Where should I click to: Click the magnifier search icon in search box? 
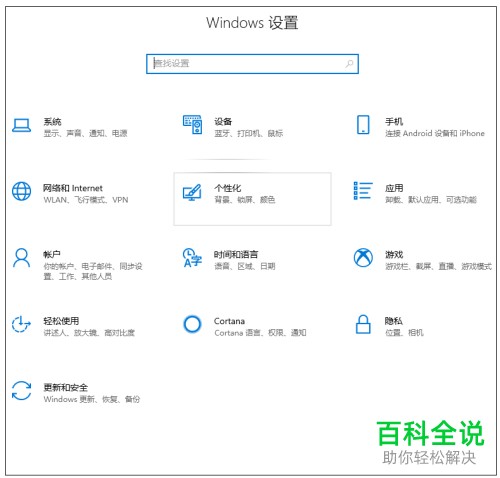349,63
